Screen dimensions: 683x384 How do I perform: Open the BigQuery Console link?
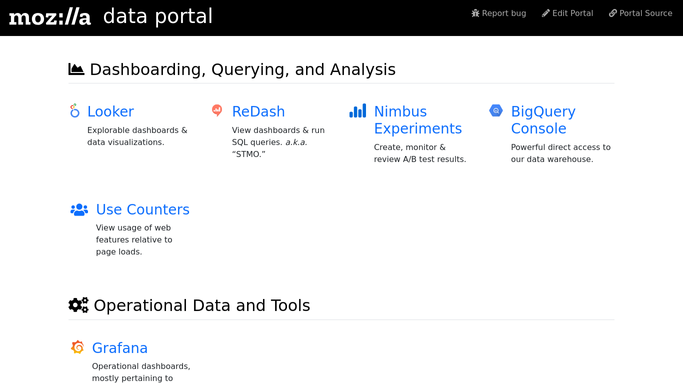click(543, 120)
